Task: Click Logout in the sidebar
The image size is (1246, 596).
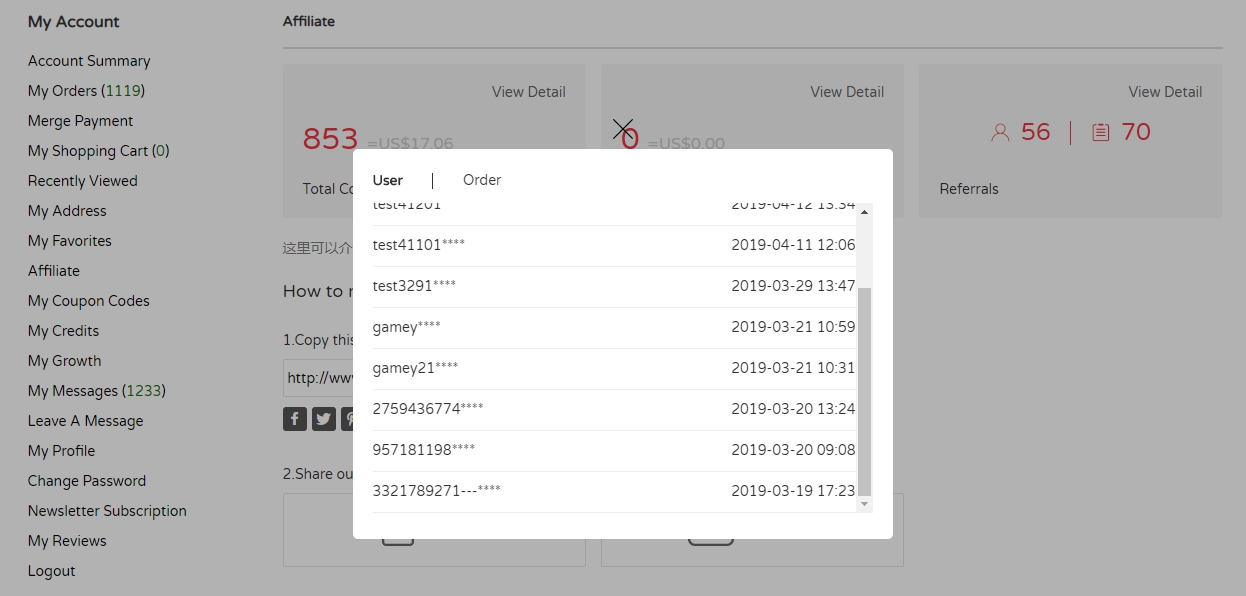Action: click(52, 571)
